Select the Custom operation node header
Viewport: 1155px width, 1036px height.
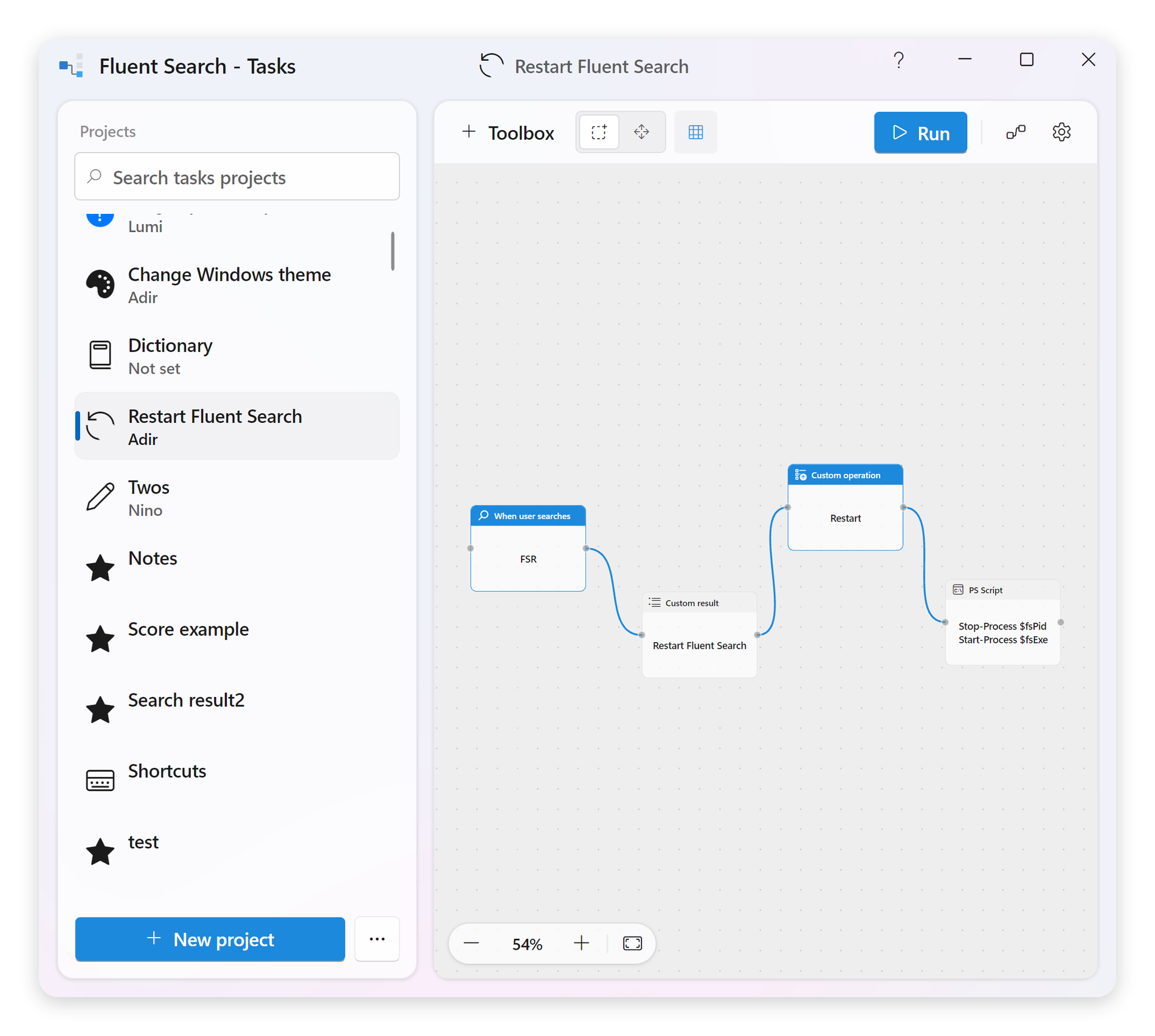[x=845, y=475]
